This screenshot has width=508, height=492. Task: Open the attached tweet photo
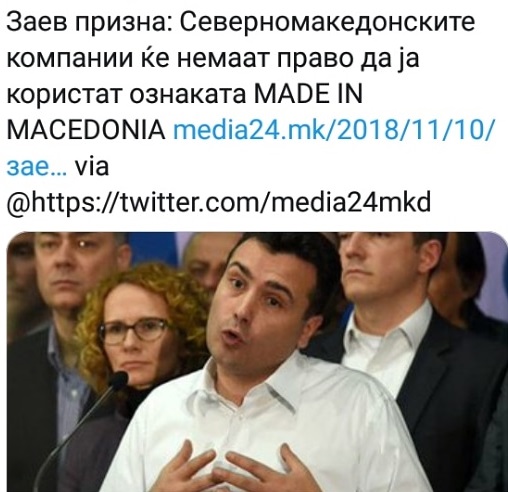click(257, 362)
